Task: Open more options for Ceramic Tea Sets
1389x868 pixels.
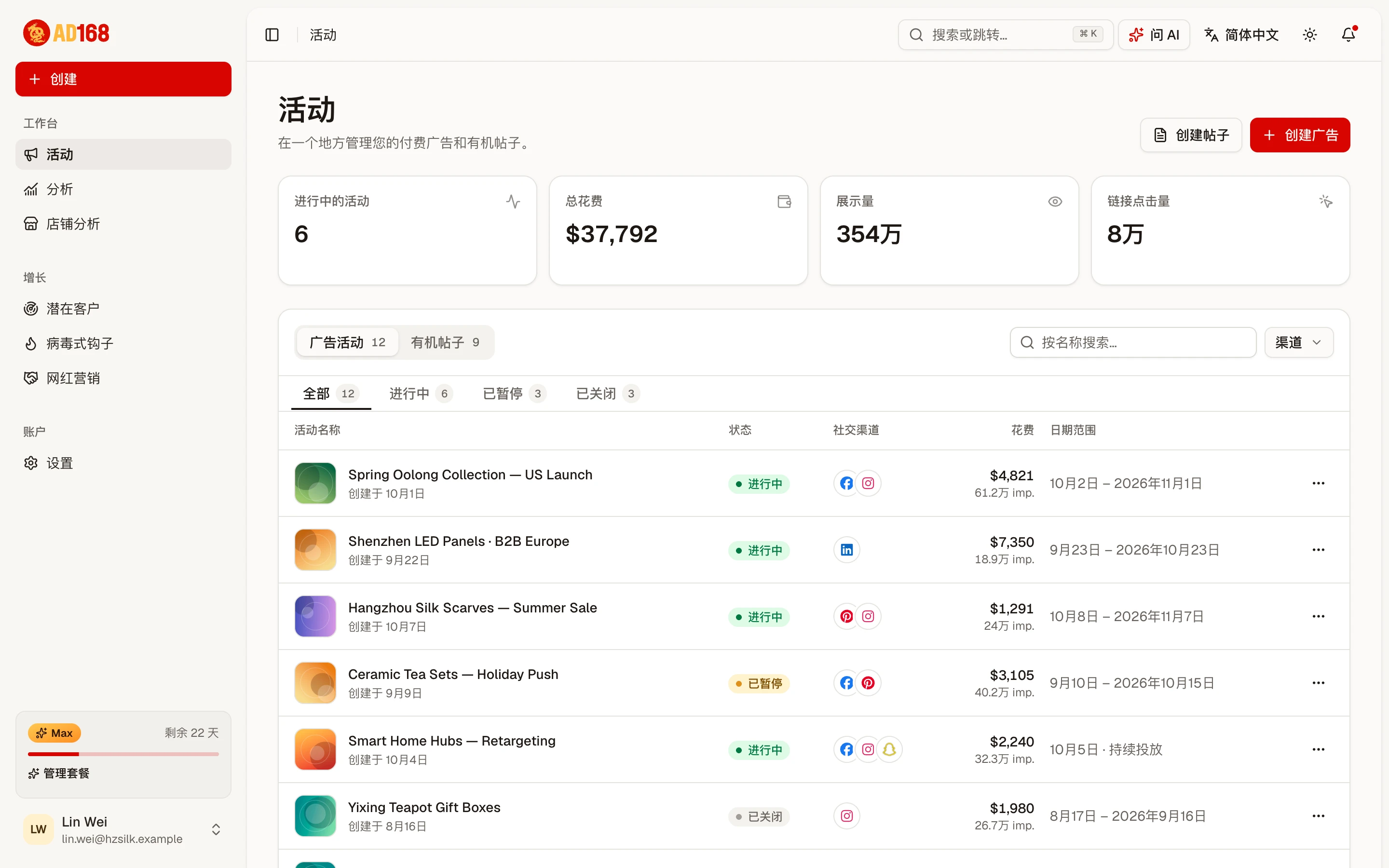Action: [x=1319, y=683]
